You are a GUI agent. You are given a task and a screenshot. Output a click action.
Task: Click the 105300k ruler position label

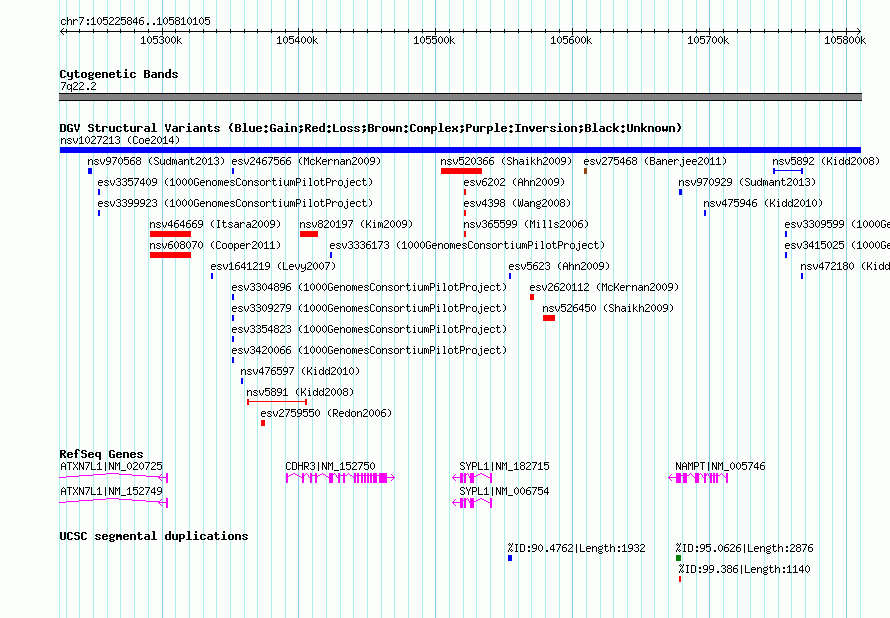pos(161,40)
